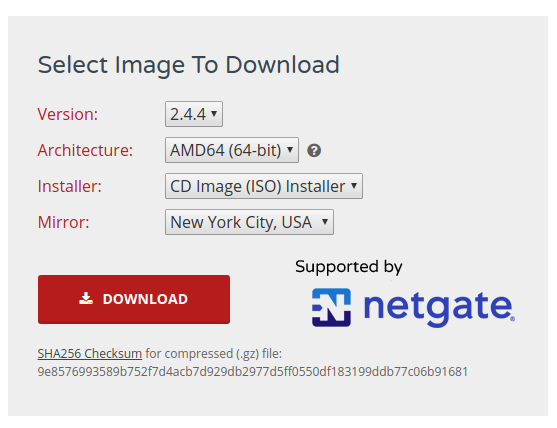Click the SHA256 checksum hash string
Screen dimensions: 557x428
253,372
